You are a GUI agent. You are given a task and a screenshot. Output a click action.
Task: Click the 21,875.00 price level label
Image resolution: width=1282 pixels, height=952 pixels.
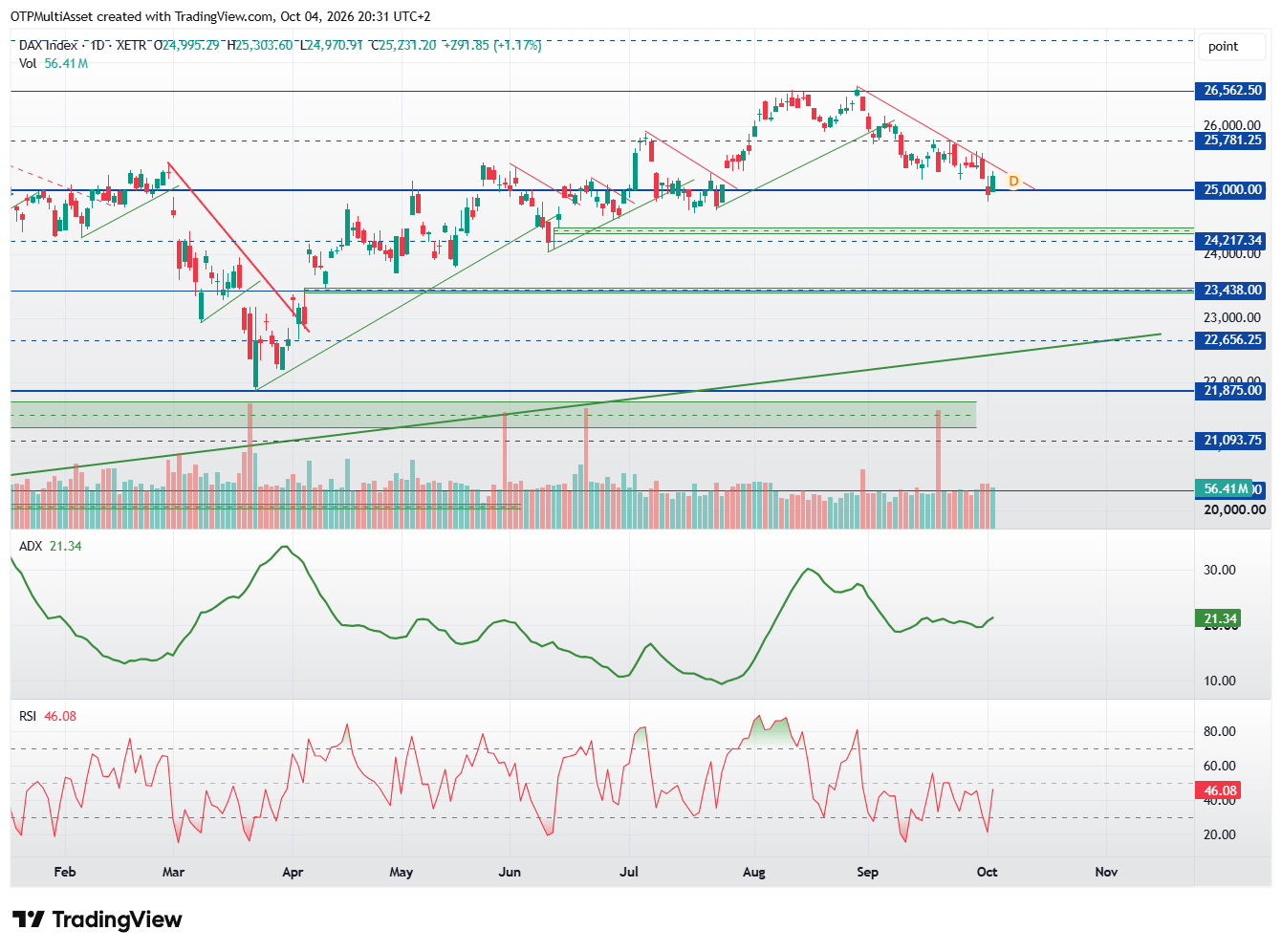1232,391
